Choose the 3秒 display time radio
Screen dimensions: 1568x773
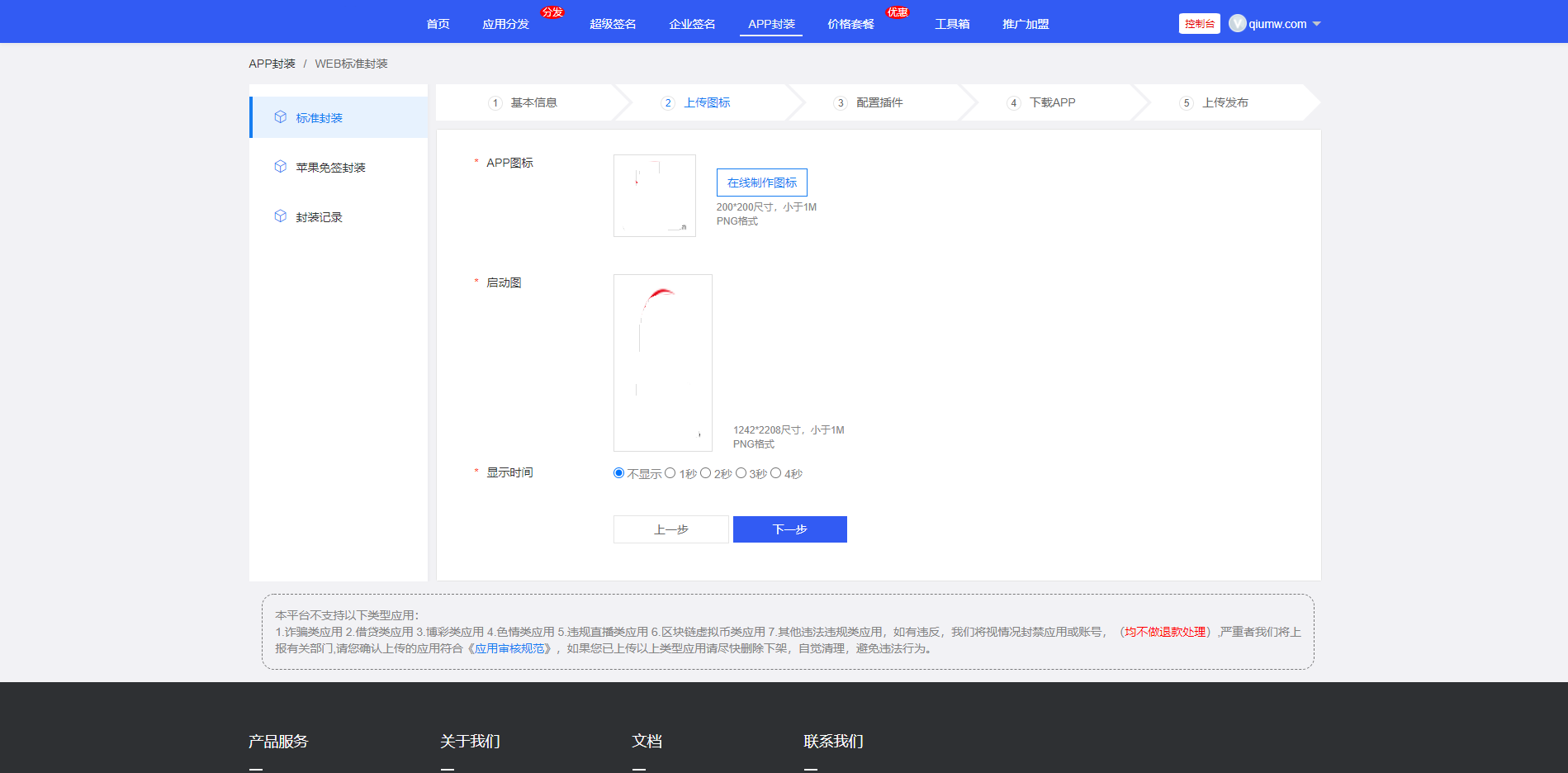[x=741, y=473]
